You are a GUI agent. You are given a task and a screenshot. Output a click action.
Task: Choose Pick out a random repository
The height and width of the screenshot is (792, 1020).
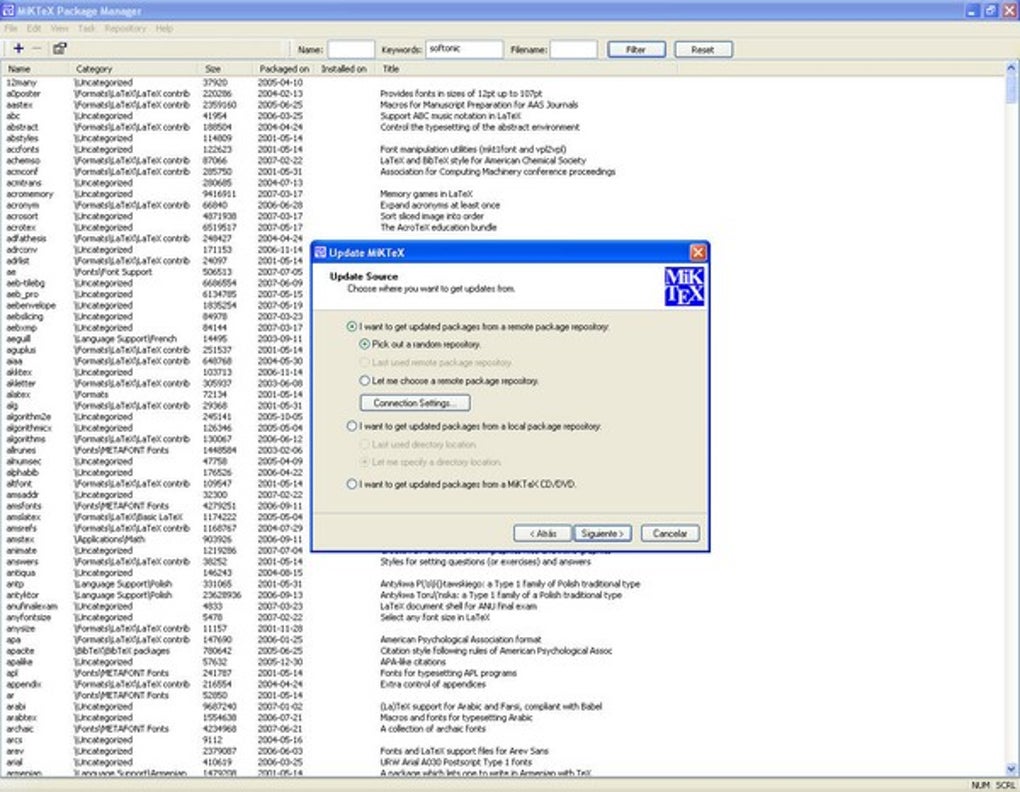click(364, 344)
